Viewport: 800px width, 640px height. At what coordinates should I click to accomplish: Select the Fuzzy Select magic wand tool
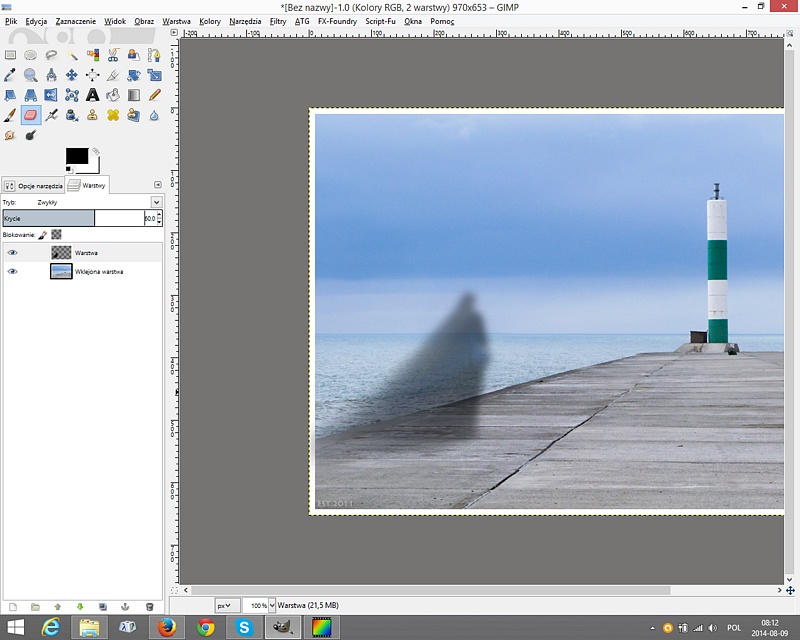click(72, 55)
